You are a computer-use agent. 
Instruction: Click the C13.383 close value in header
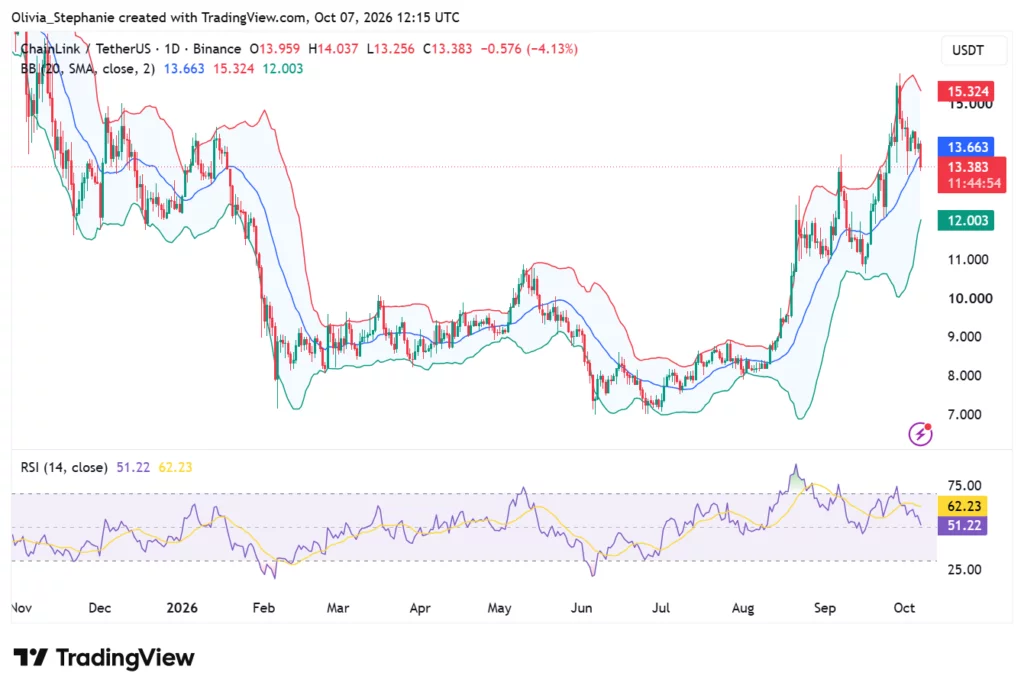pyautogui.click(x=447, y=49)
